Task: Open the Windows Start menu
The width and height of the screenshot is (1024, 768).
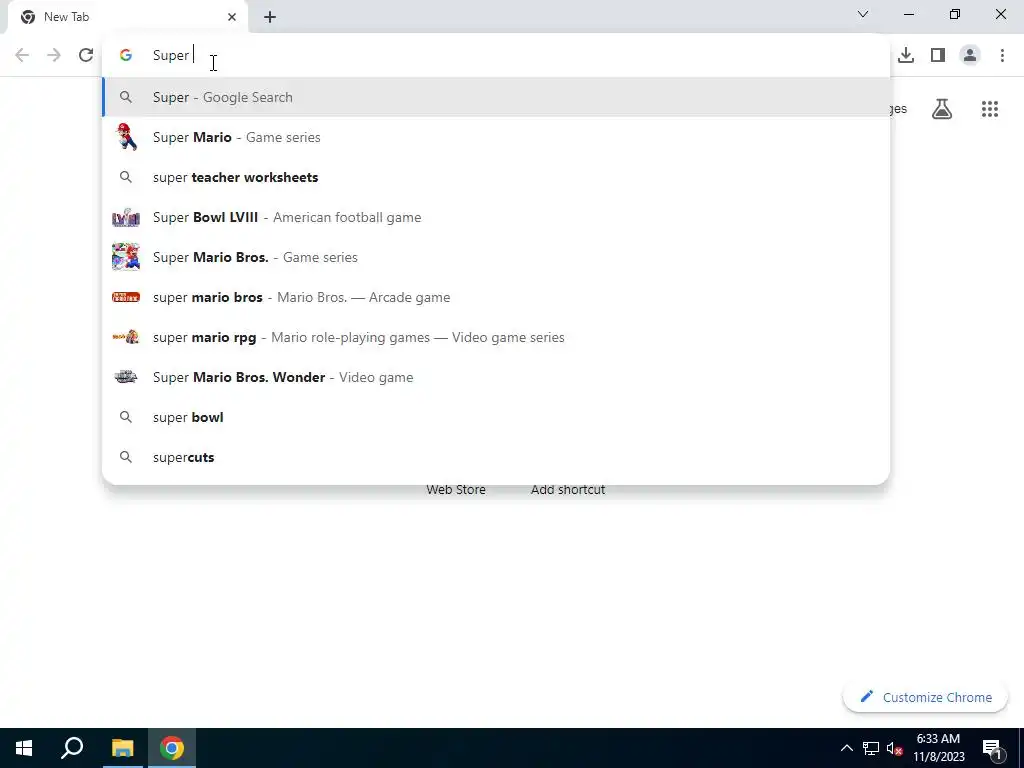Action: 24,748
